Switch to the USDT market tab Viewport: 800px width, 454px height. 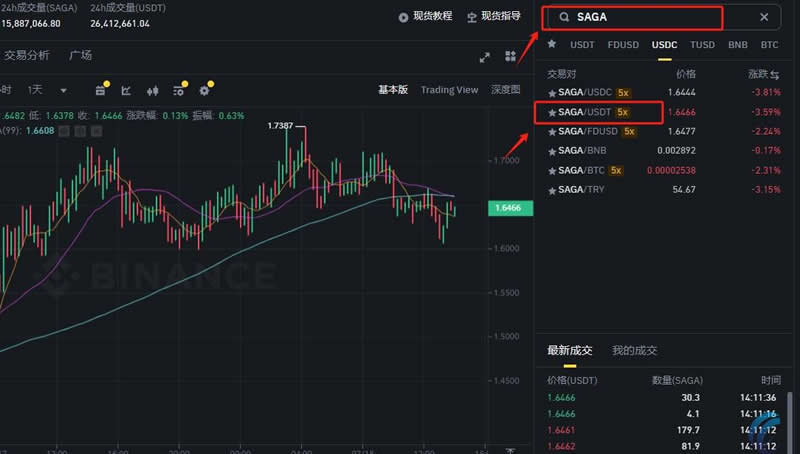coord(582,45)
